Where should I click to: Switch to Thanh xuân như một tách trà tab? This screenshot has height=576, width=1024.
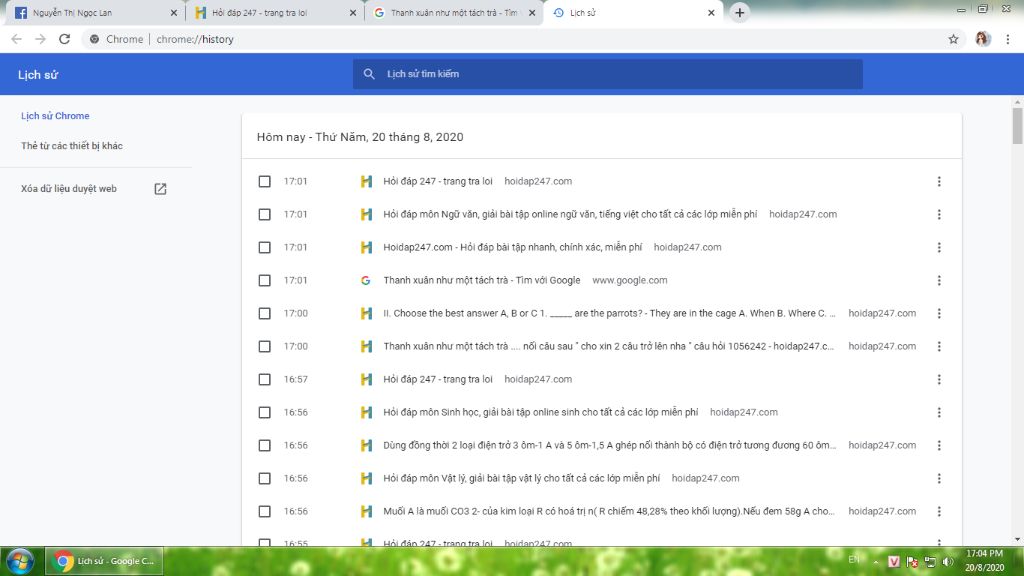pyautogui.click(x=454, y=12)
